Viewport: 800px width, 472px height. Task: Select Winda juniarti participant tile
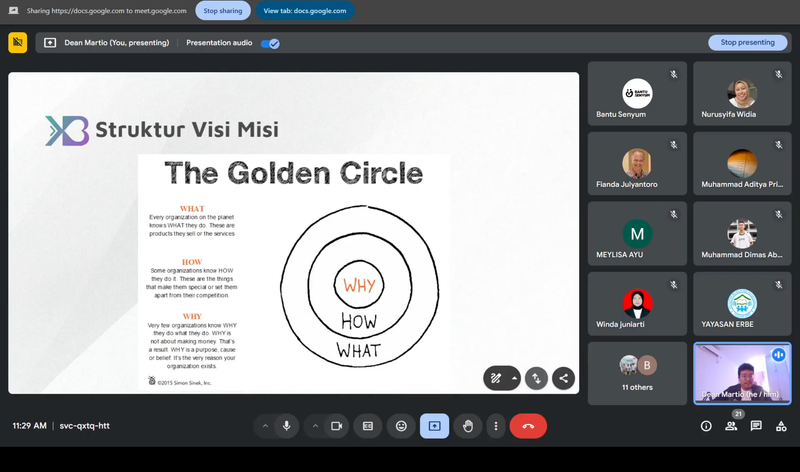637,304
